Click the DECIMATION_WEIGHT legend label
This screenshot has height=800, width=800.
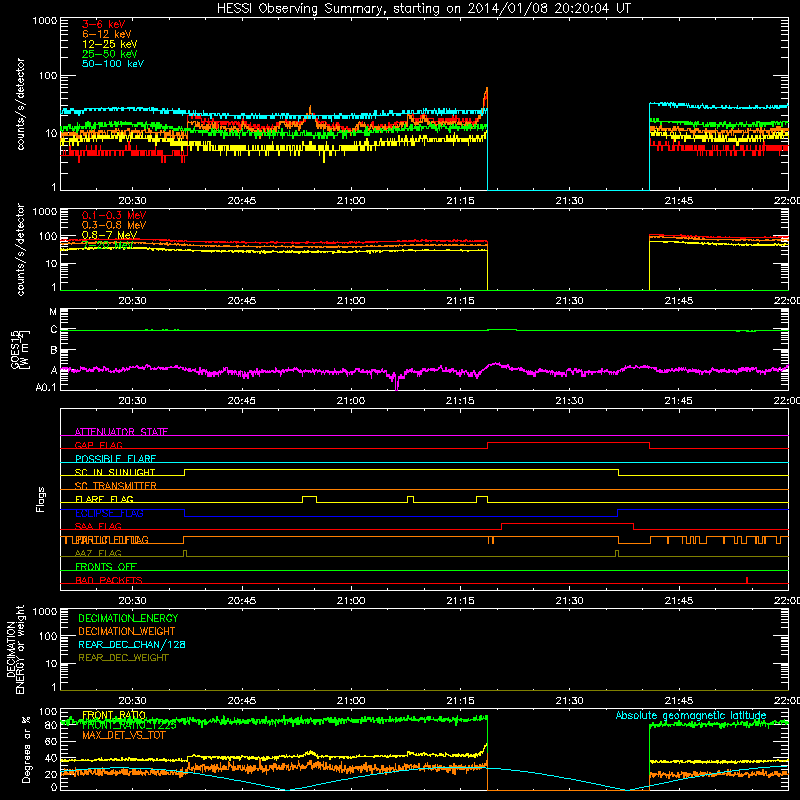tap(127, 631)
